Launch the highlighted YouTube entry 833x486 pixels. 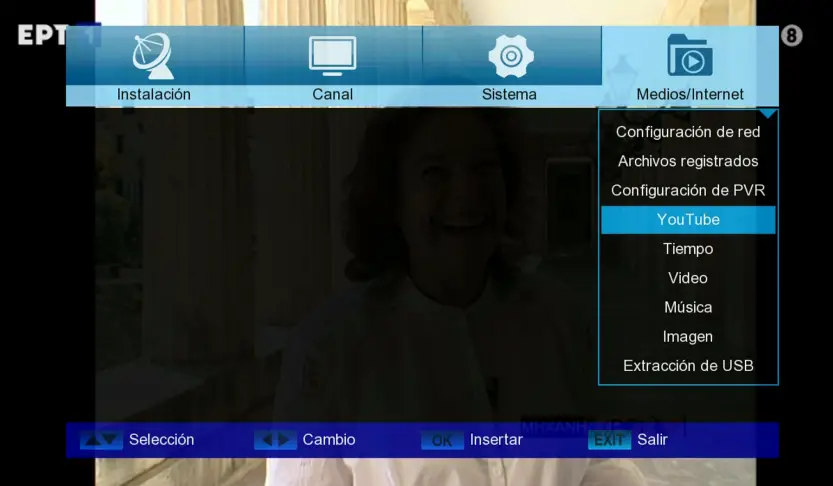688,219
